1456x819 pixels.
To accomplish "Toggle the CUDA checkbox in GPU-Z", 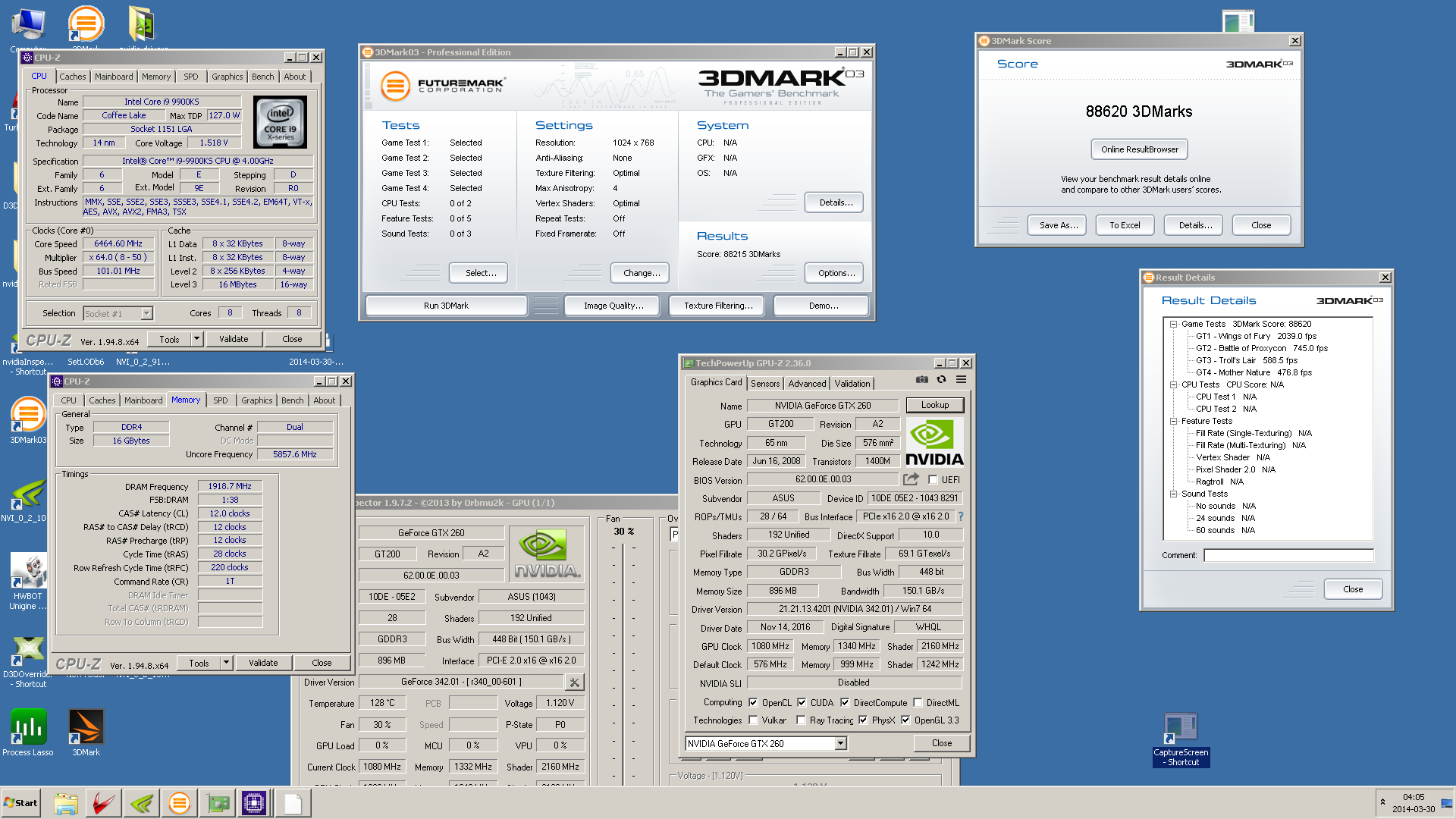I will [802, 703].
